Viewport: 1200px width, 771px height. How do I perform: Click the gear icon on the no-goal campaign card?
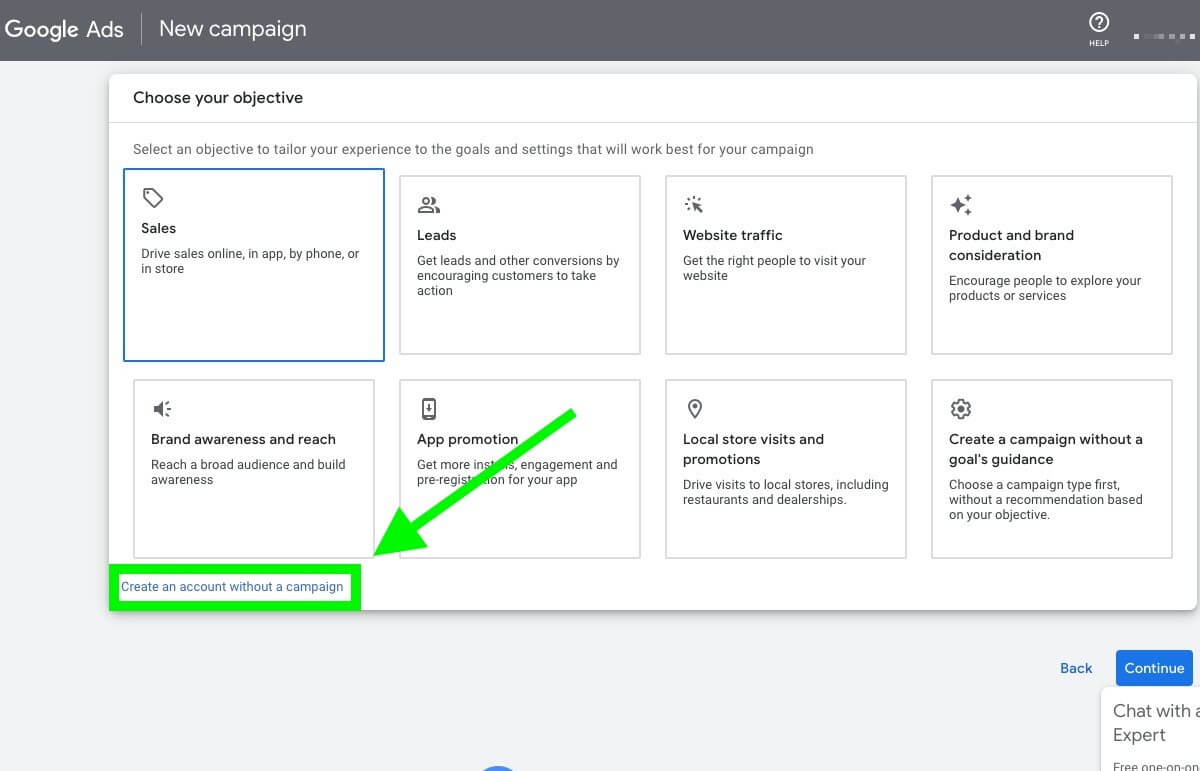tap(961, 408)
